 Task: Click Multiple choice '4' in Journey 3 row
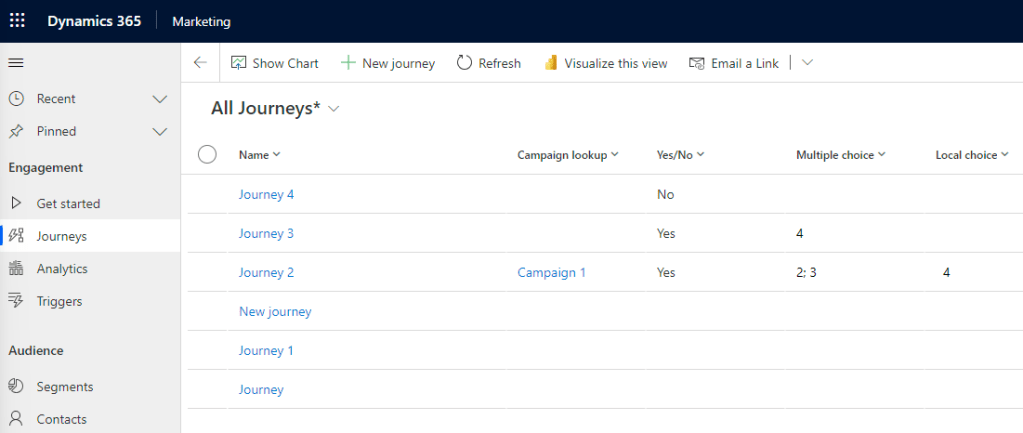800,233
